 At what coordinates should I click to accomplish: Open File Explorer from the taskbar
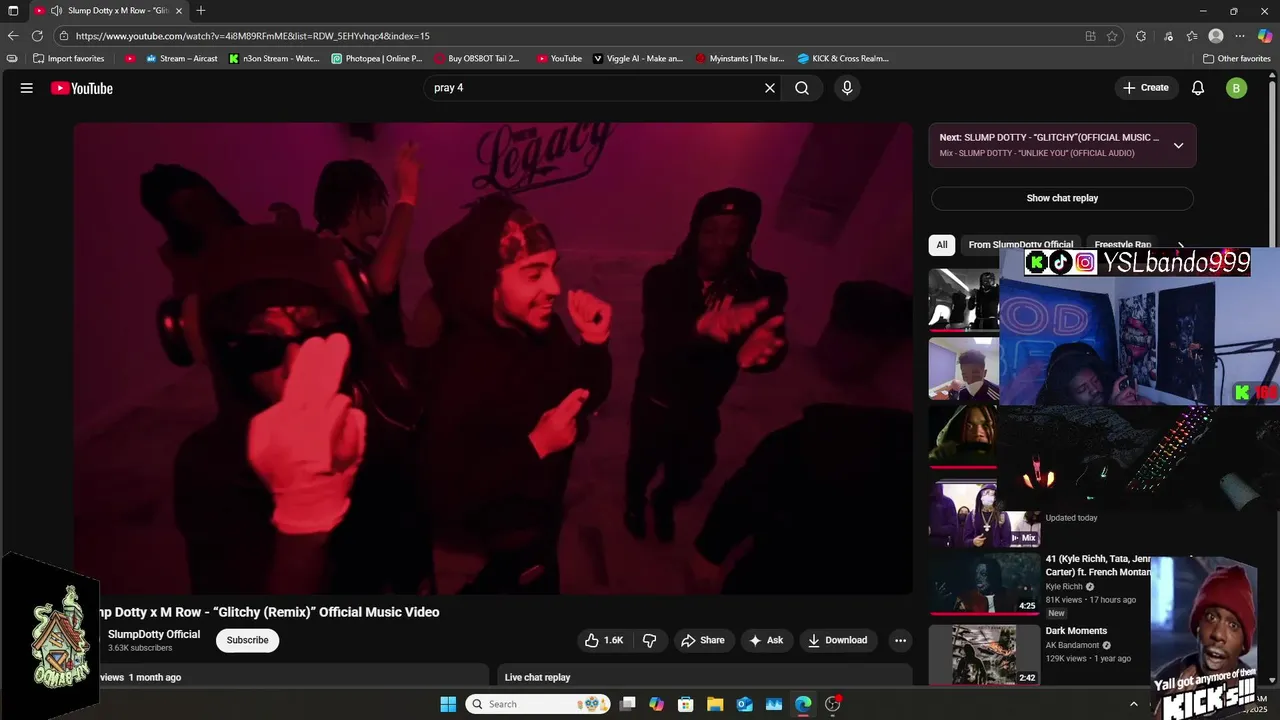716,704
